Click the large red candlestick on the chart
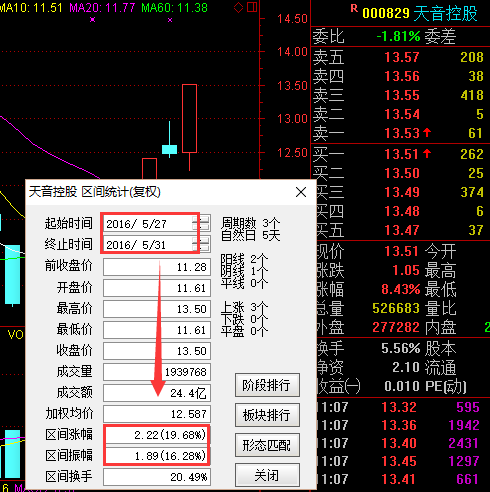Screen dimensions: 490x492 [189, 119]
